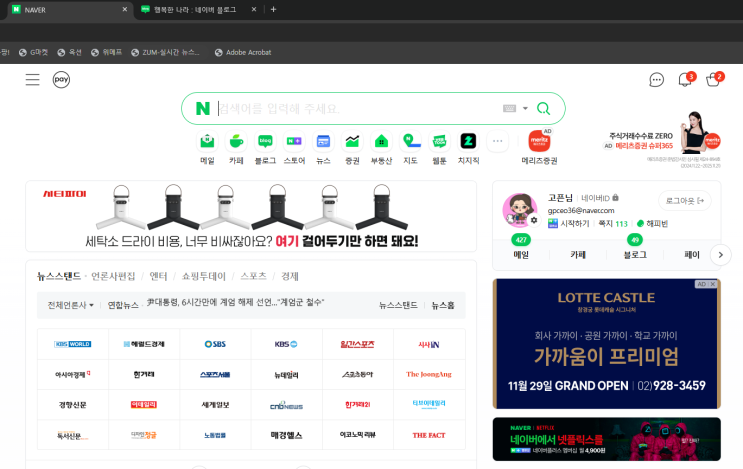Open the Naver Pay icon
The width and height of the screenshot is (743, 469).
click(61, 80)
